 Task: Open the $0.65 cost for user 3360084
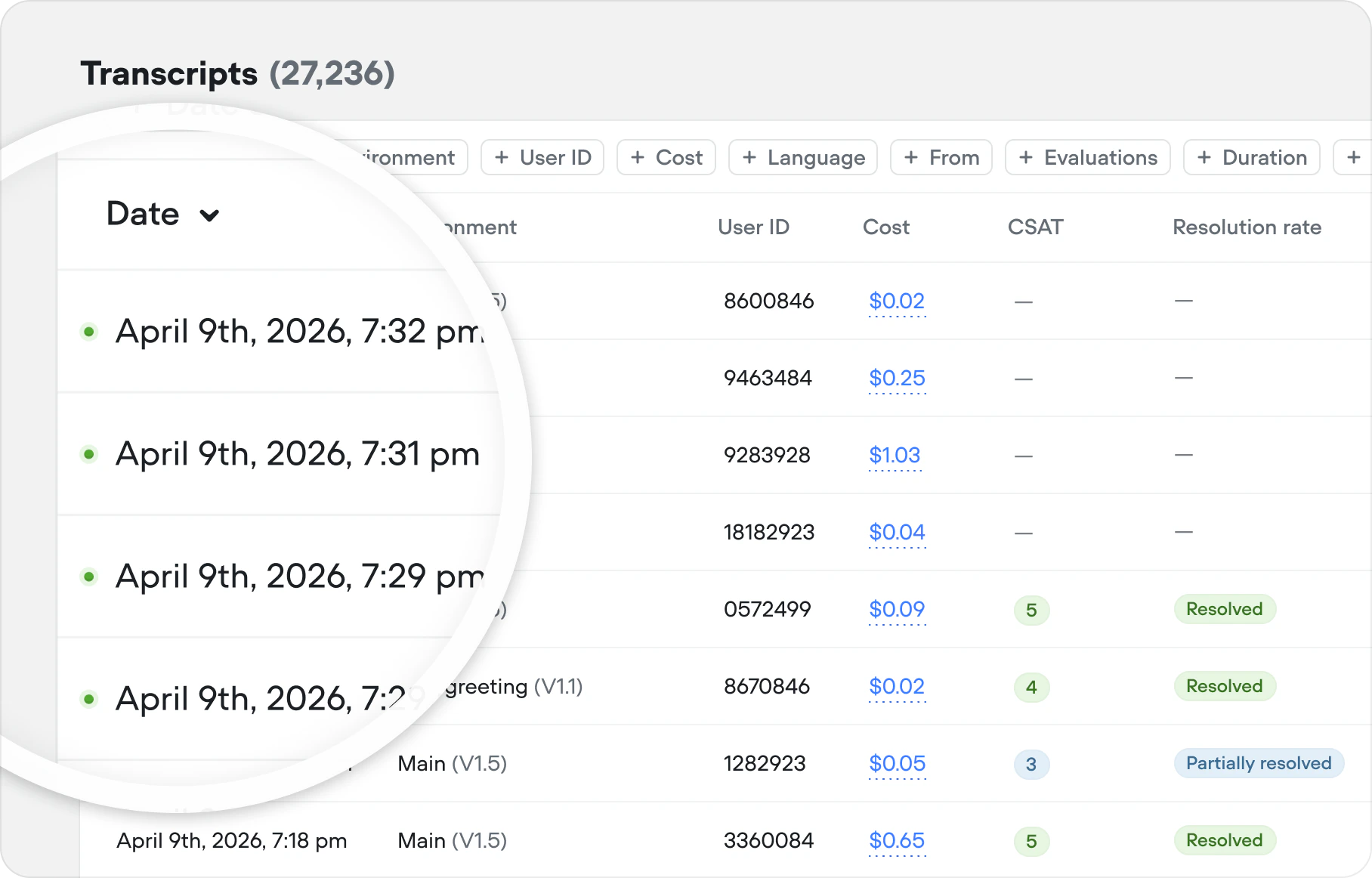[897, 840]
